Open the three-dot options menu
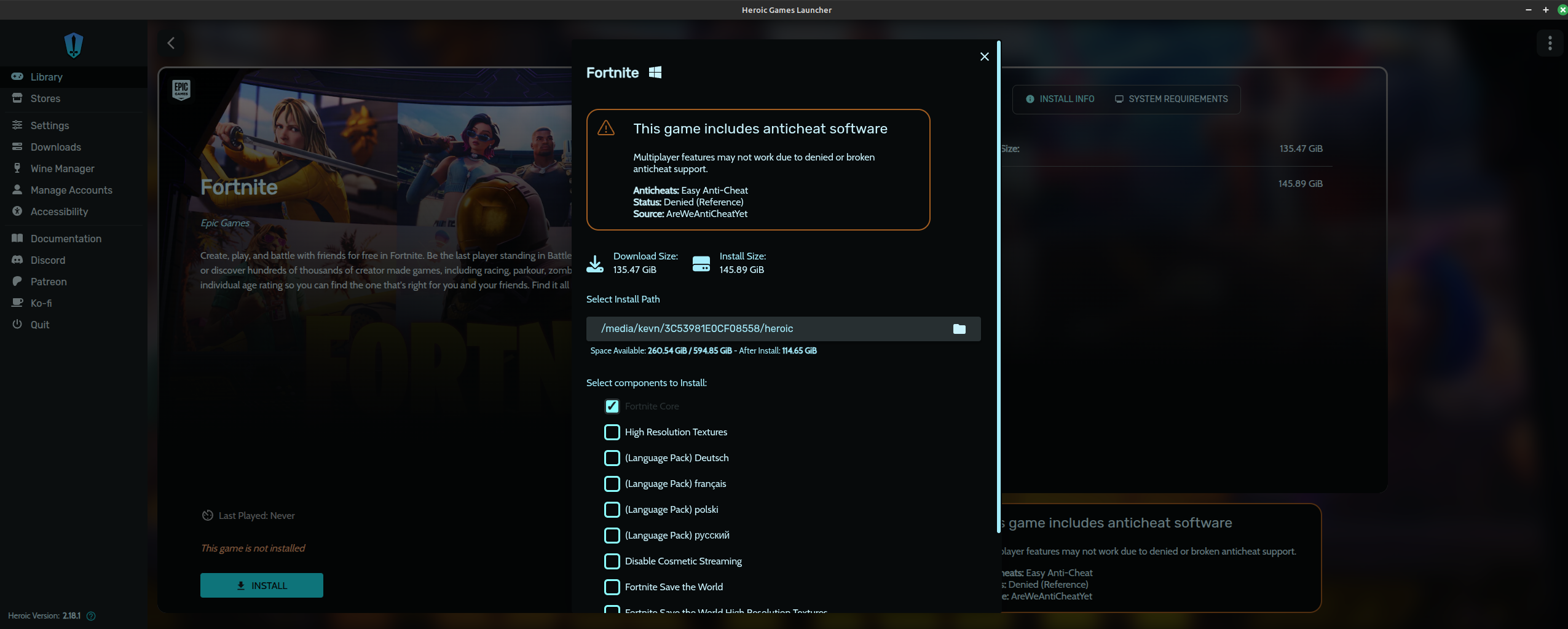The height and width of the screenshot is (629, 1568). click(1550, 43)
